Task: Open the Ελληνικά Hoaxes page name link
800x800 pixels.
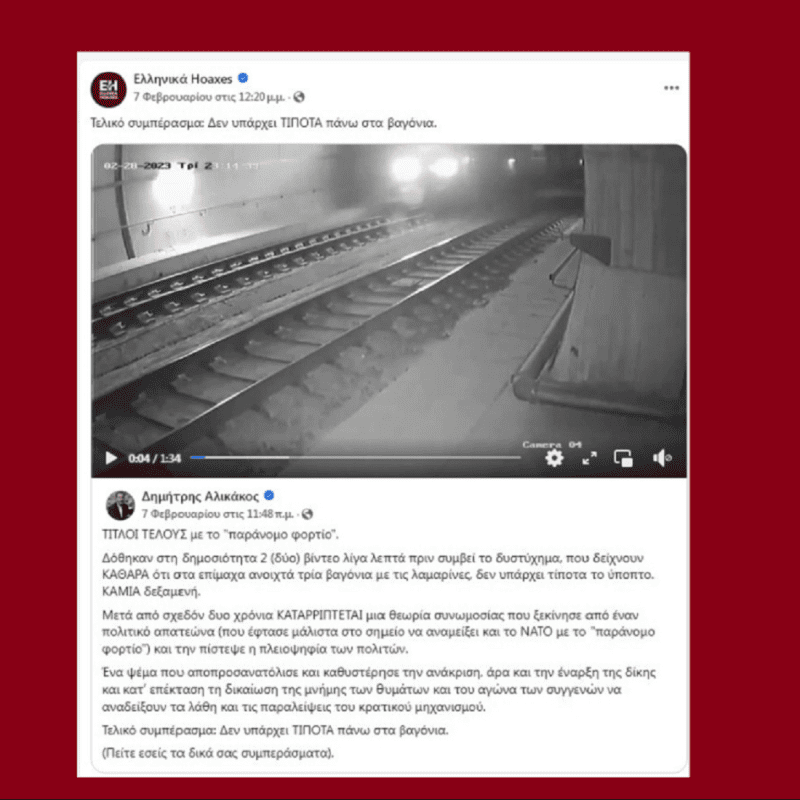Action: coord(183,79)
